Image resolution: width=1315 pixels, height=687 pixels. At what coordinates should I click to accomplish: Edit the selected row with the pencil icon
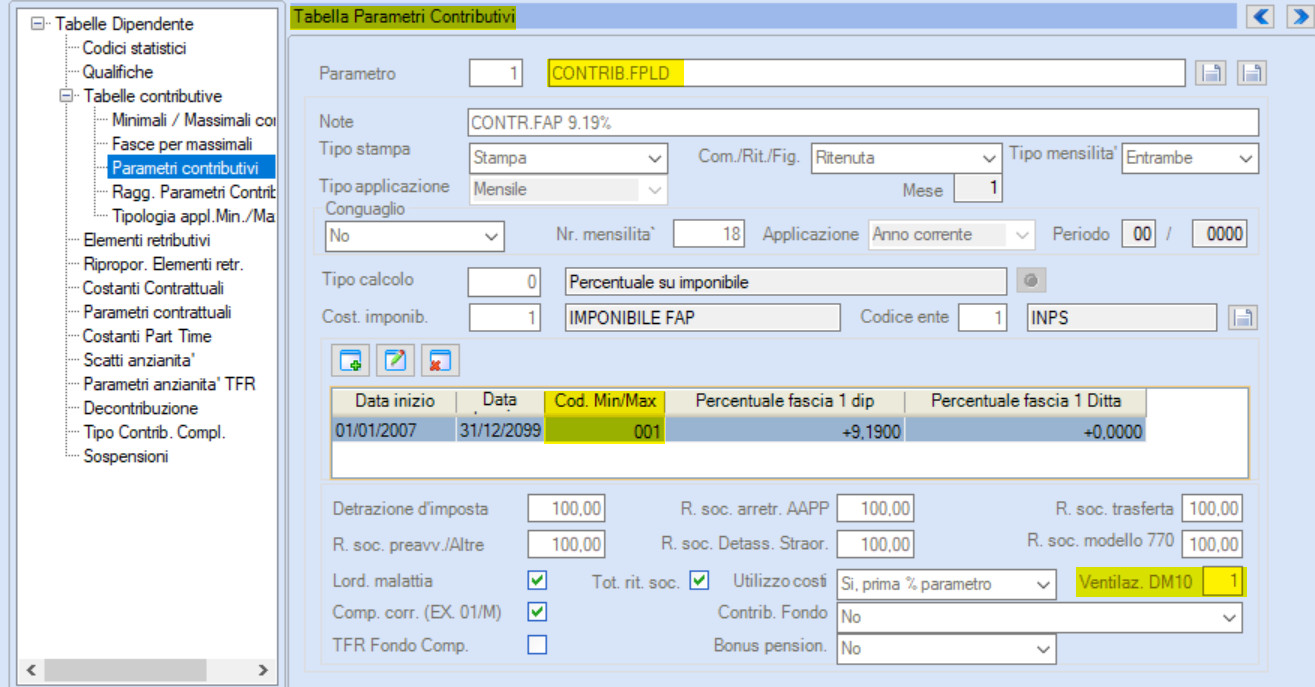(x=396, y=361)
